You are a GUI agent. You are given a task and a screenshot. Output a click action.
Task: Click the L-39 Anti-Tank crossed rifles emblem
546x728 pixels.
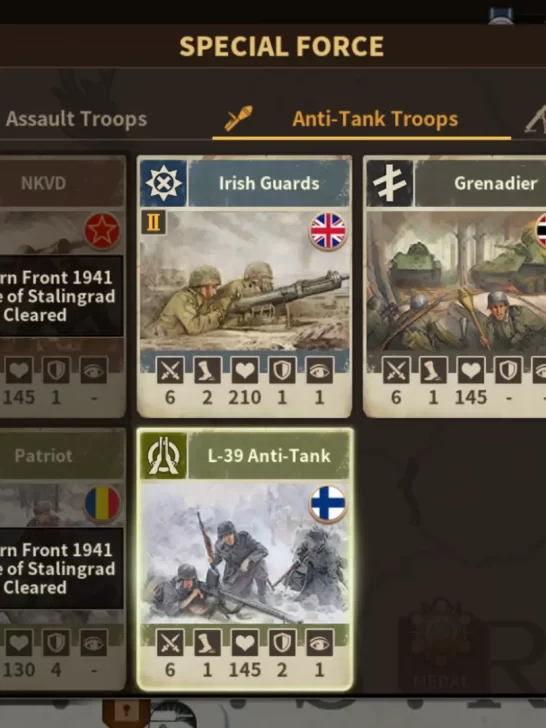coord(163,455)
